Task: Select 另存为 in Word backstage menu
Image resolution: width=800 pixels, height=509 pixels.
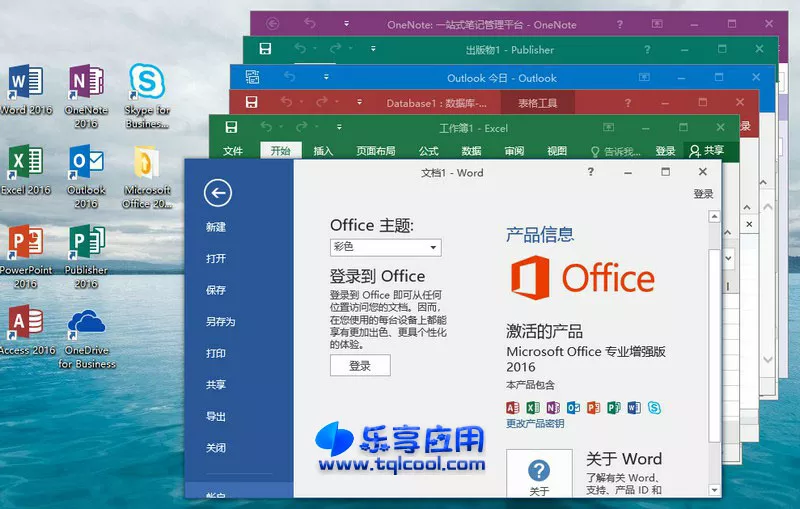Action: click(x=220, y=322)
